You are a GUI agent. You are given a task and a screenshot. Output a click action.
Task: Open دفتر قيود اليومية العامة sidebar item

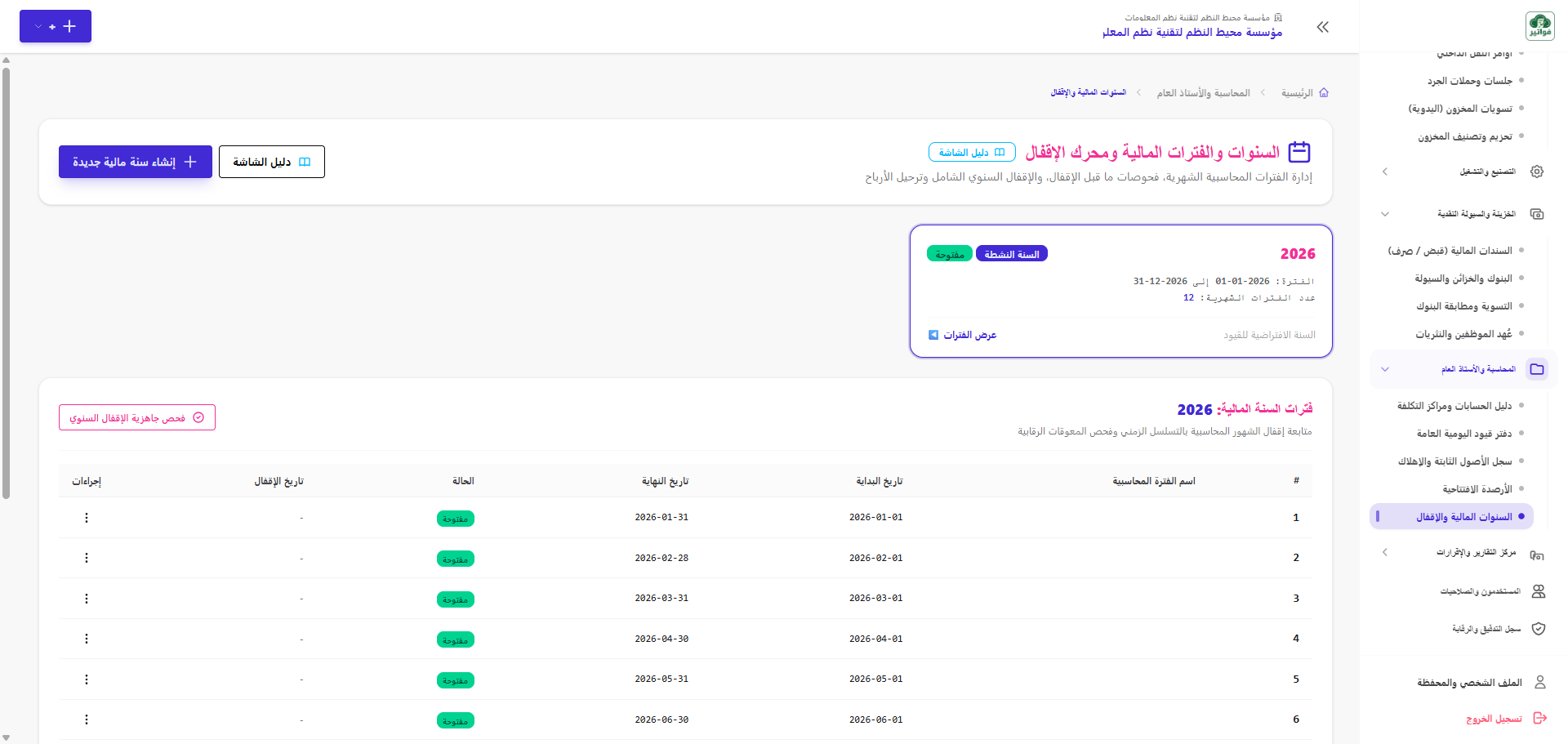(1464, 434)
